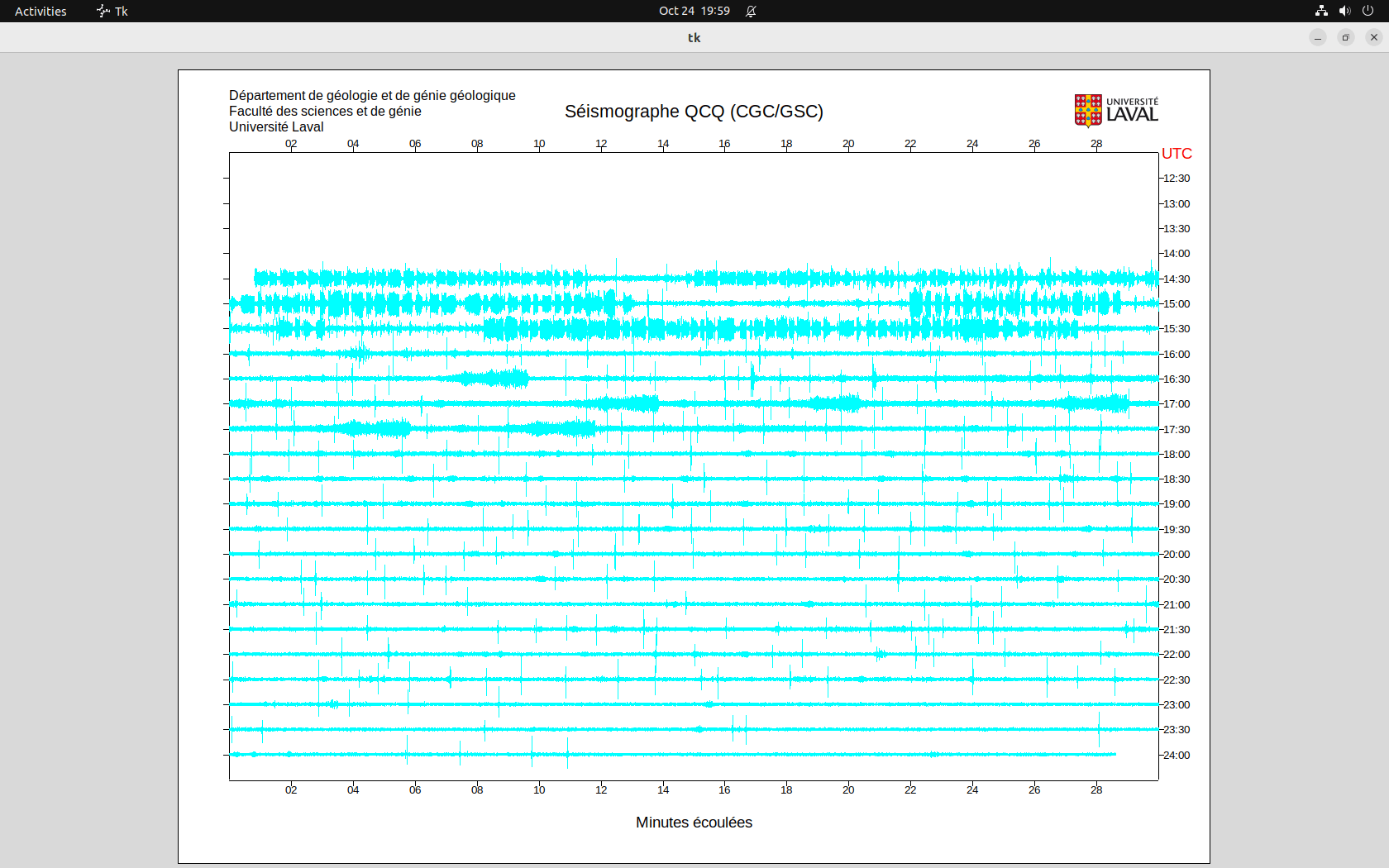Click the red UTC axis label
This screenshot has width=1389, height=868.
[x=1177, y=154]
